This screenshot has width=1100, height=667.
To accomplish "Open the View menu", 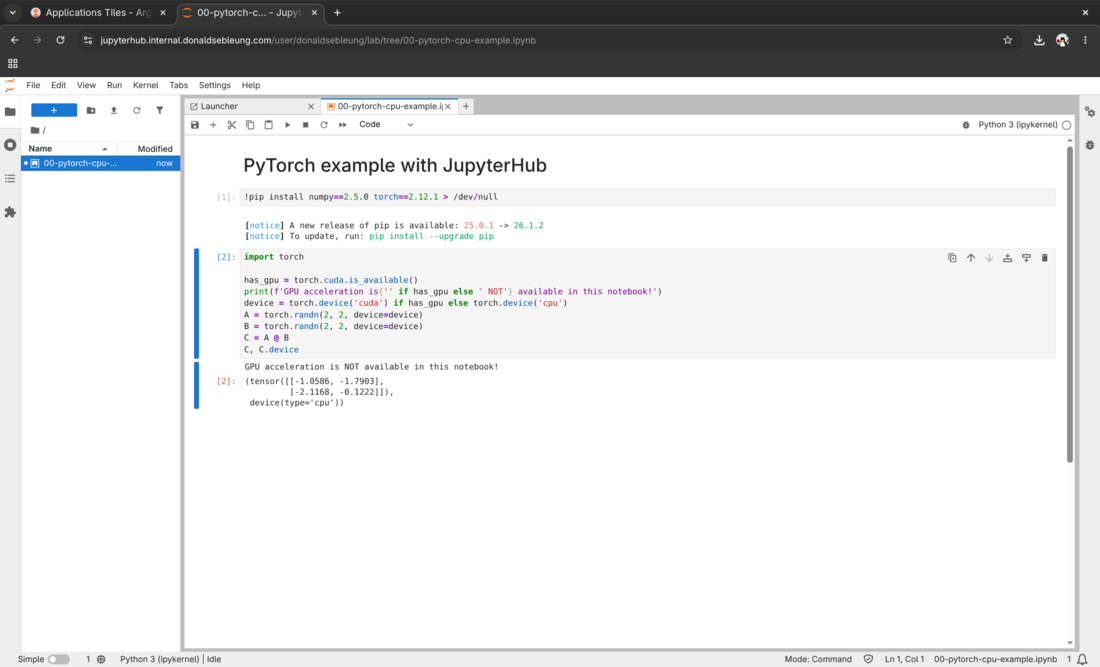I will click(86, 86).
